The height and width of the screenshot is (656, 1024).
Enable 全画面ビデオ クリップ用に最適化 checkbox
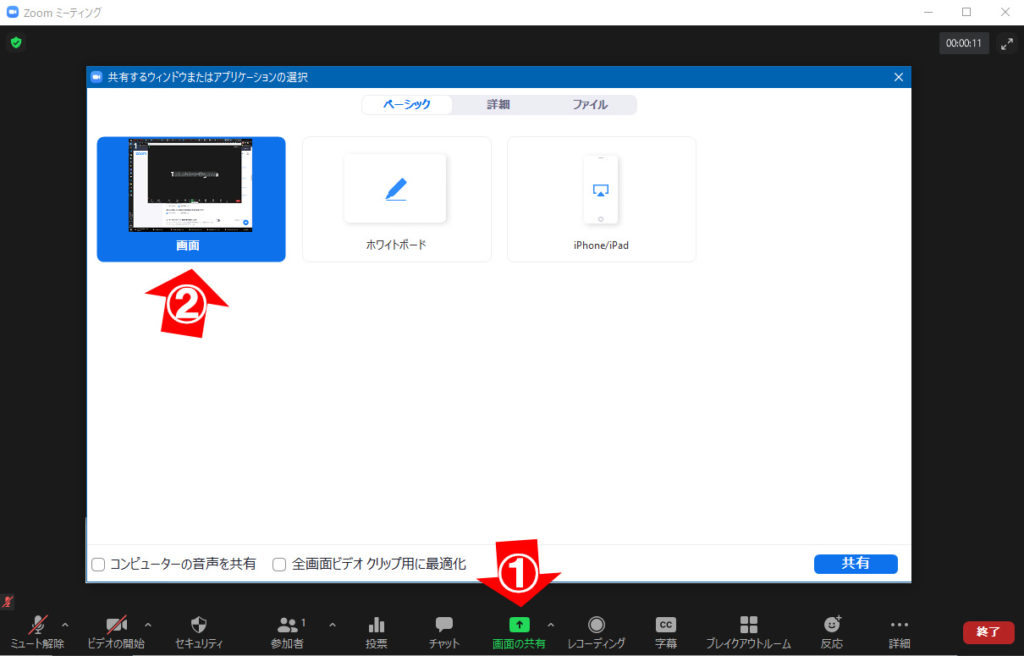(x=280, y=564)
